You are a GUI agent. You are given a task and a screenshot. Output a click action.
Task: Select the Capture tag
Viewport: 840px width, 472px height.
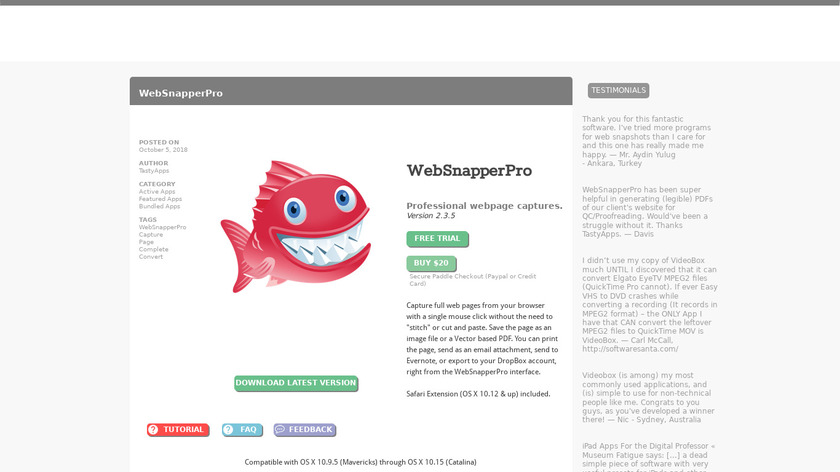[x=151, y=235]
